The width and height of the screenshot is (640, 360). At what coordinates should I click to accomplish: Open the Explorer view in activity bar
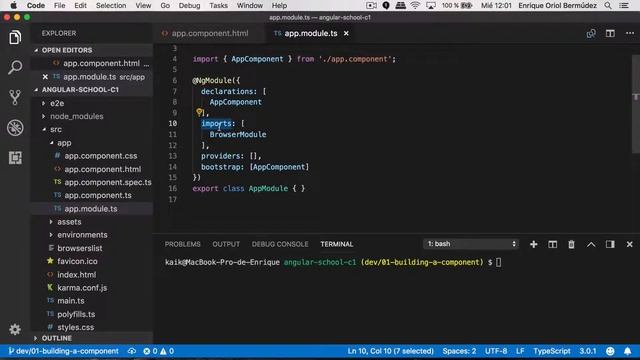15,38
